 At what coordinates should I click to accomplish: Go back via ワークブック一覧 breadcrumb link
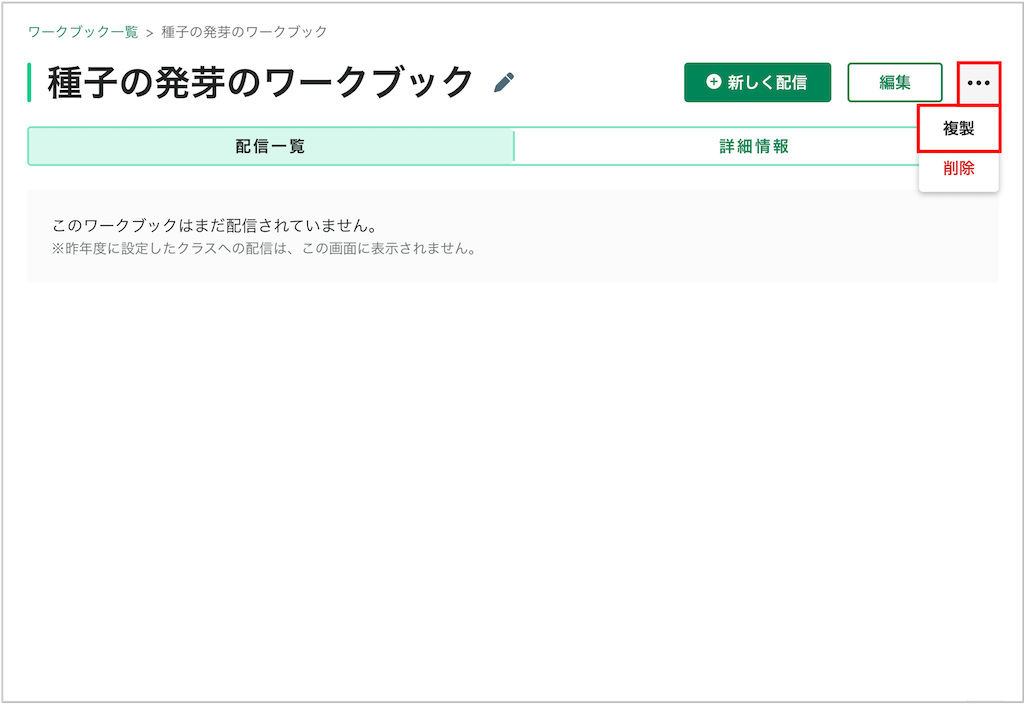83,32
